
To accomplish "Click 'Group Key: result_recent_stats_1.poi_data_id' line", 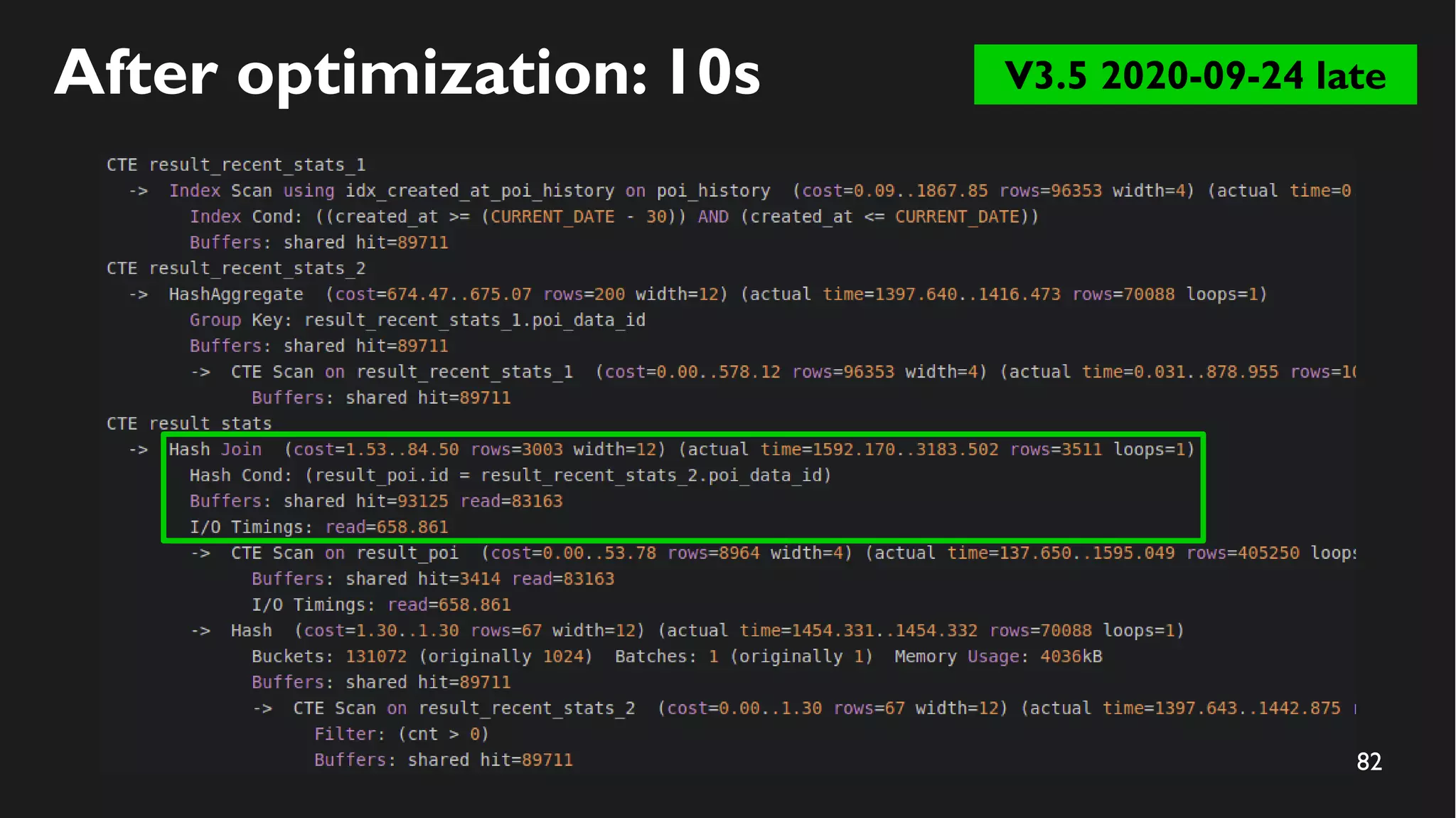I will click(417, 320).
